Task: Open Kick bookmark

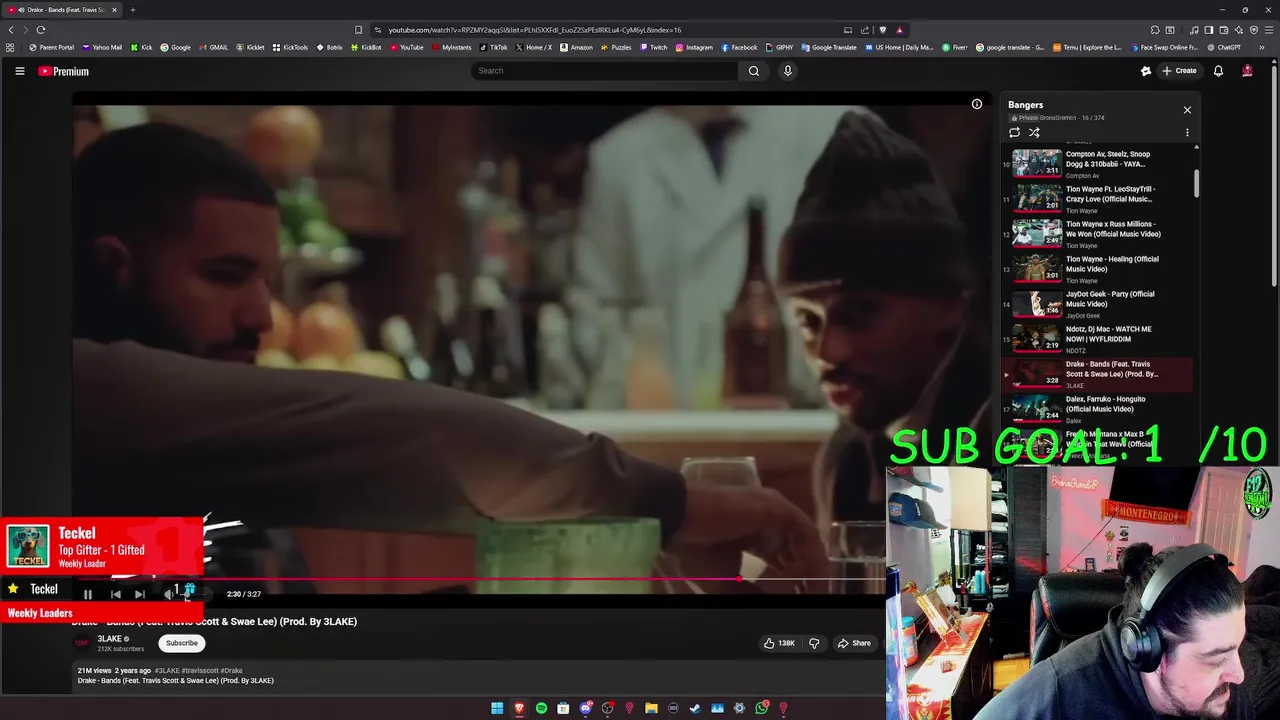Action: pyautogui.click(x=141, y=47)
